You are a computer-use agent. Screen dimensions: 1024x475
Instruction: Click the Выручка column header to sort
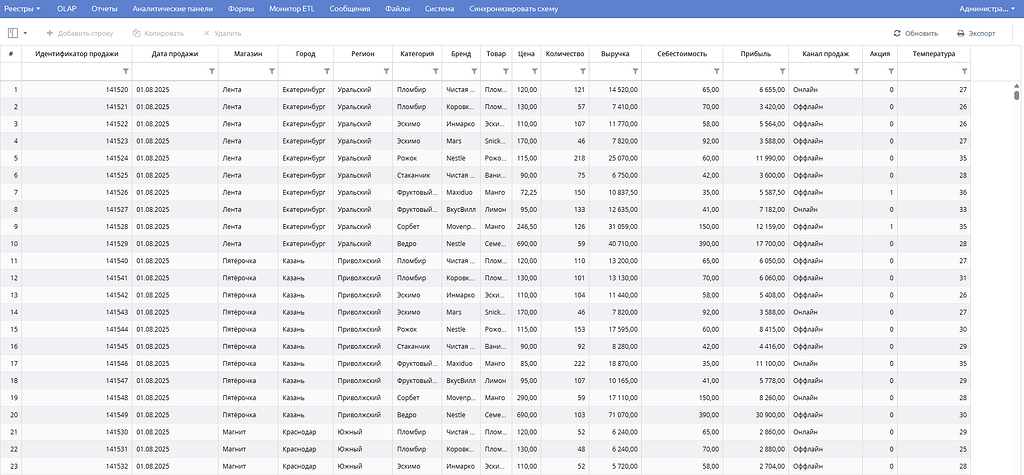coord(615,54)
